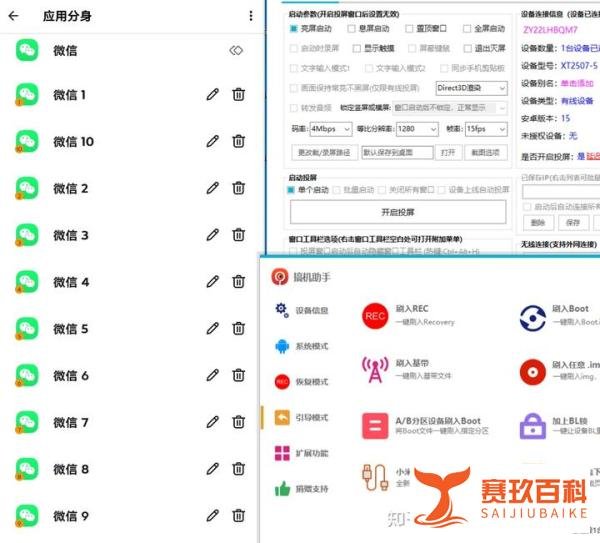Switch to 设备信息 sidebar tab
This screenshot has height=543, width=600.
point(302,310)
